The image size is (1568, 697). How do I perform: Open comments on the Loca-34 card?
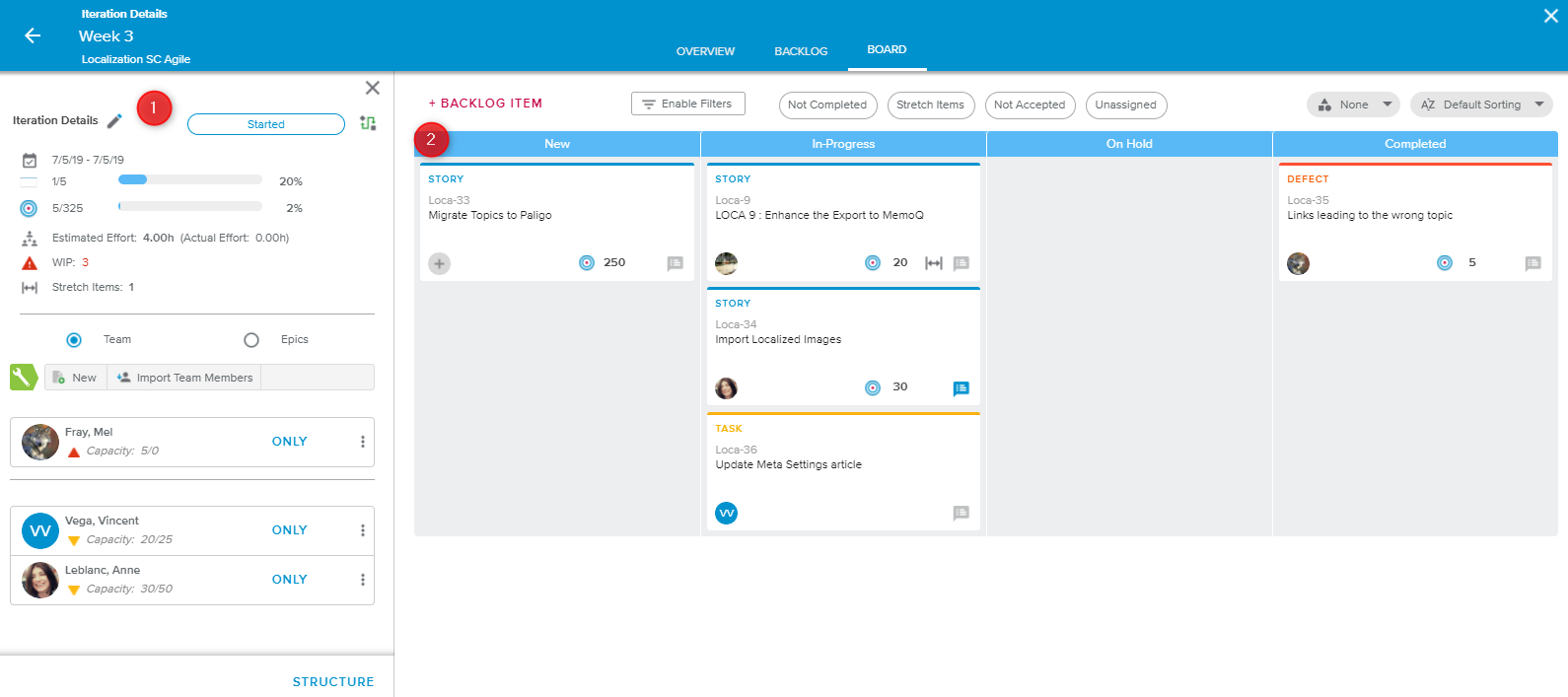[x=961, y=388]
